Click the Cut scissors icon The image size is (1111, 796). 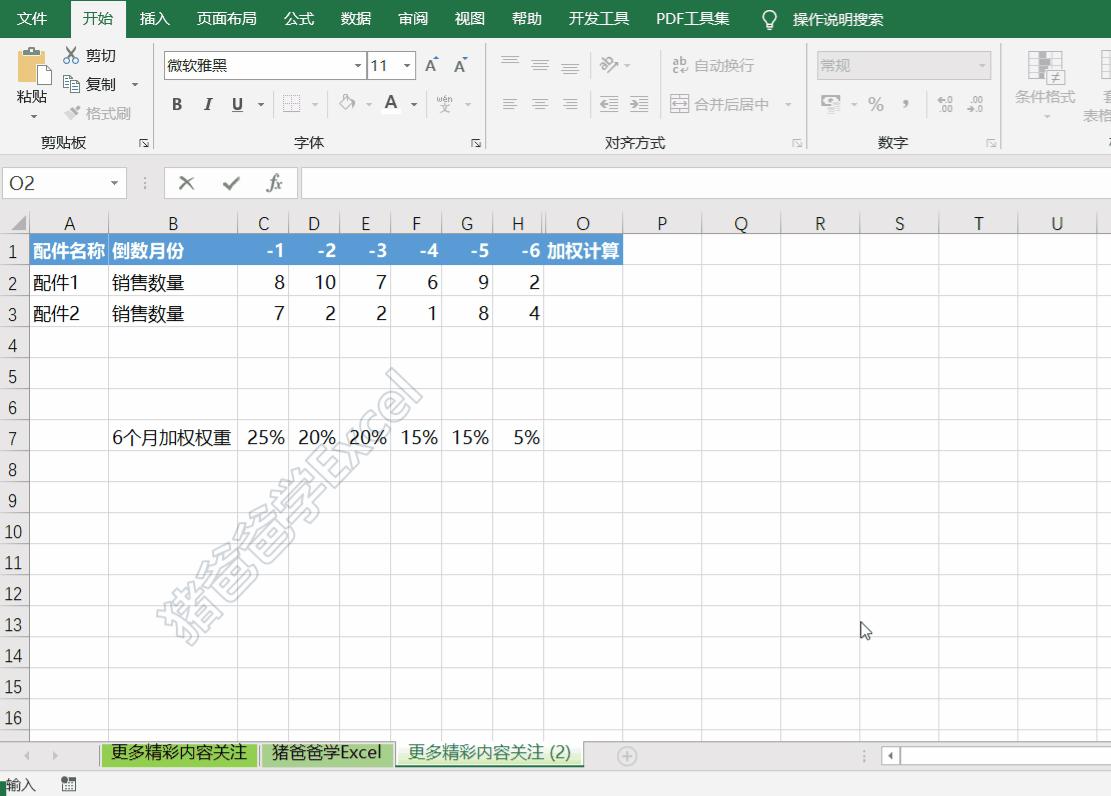click(71, 55)
